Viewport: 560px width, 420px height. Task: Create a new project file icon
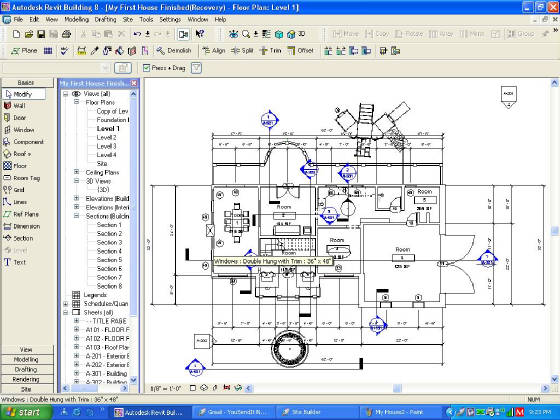[16, 34]
